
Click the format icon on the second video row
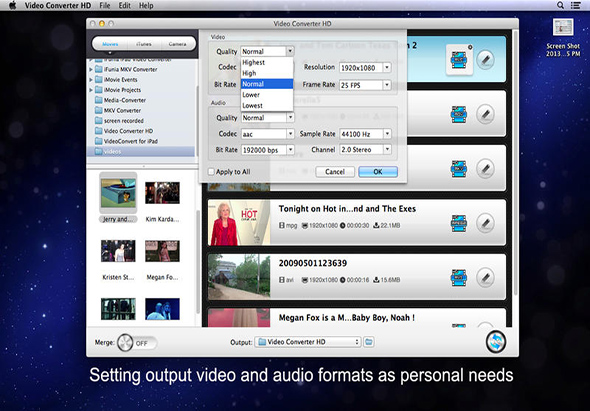pos(459,114)
